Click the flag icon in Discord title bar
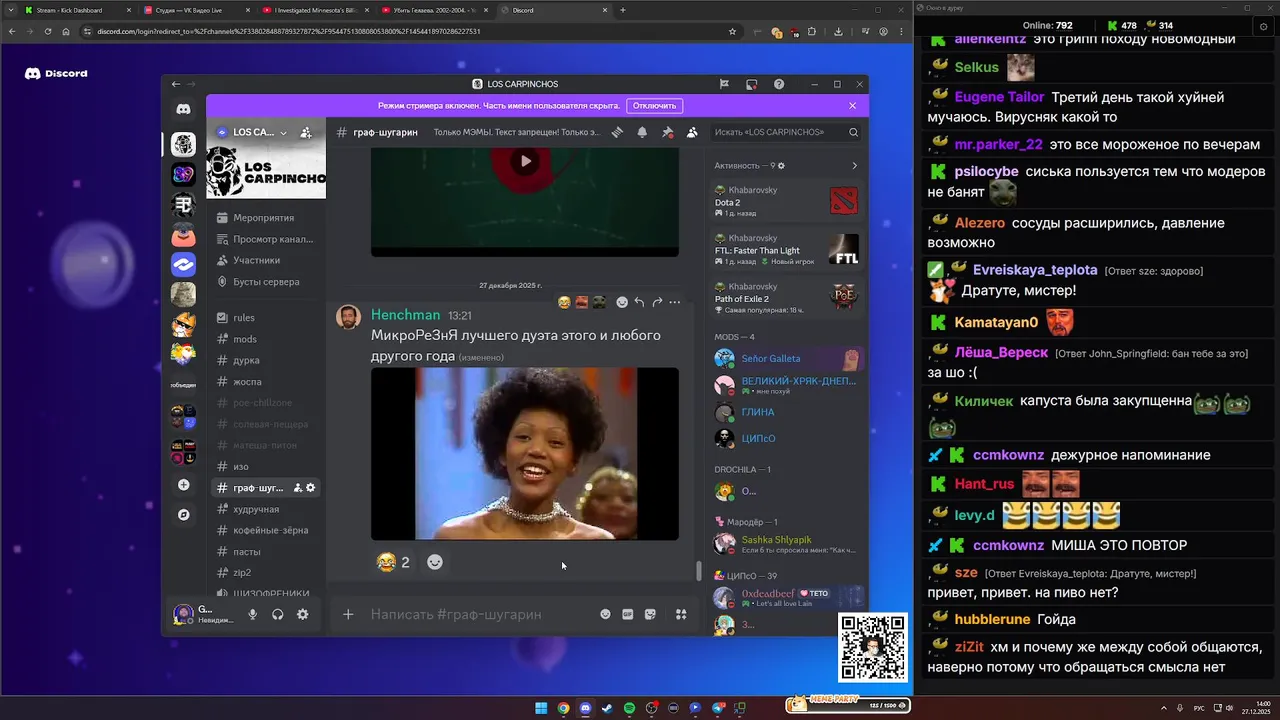Screen dimensions: 1280x720 [724, 84]
